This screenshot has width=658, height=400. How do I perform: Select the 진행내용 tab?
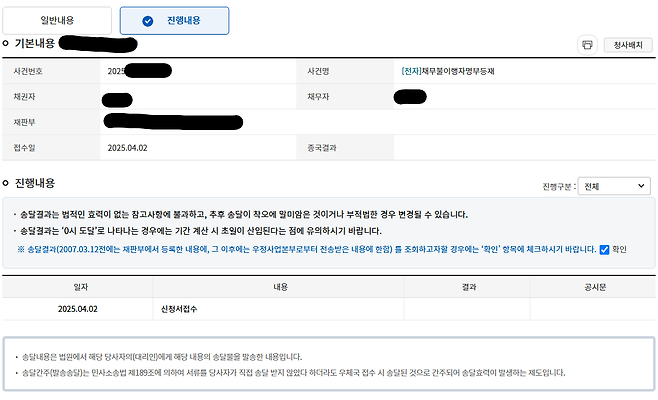point(175,20)
